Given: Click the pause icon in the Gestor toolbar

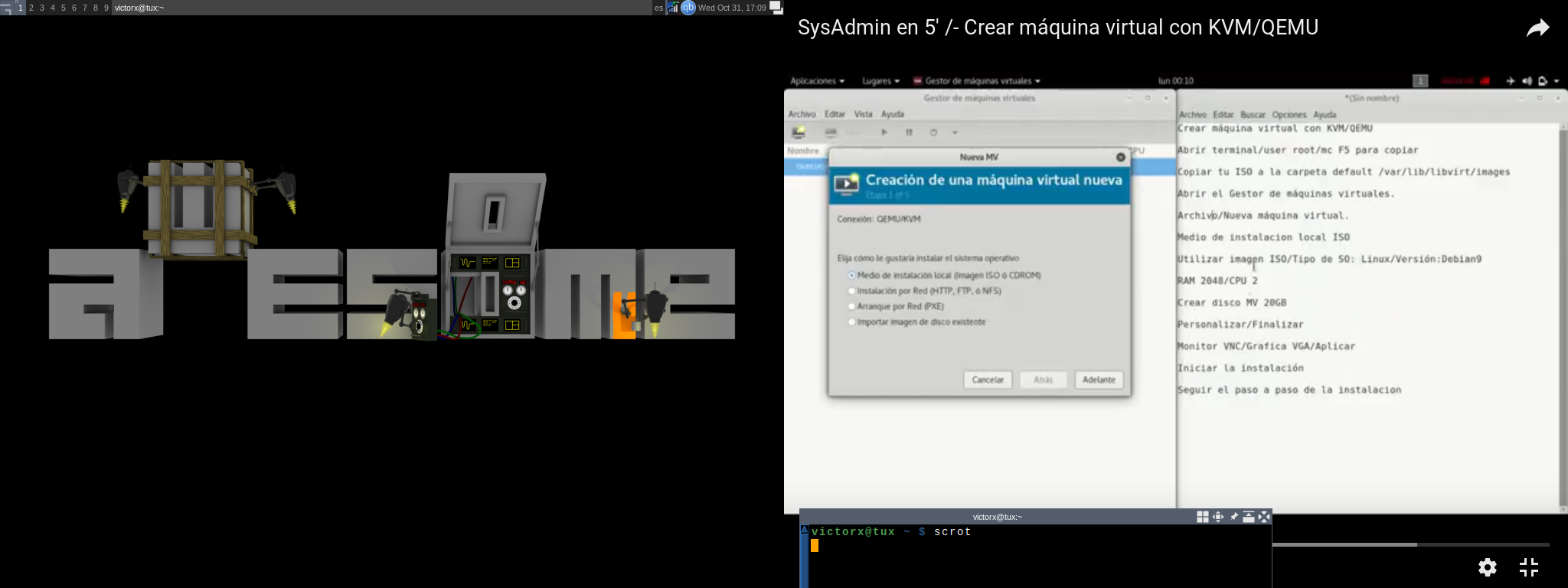Looking at the screenshot, I should [909, 132].
